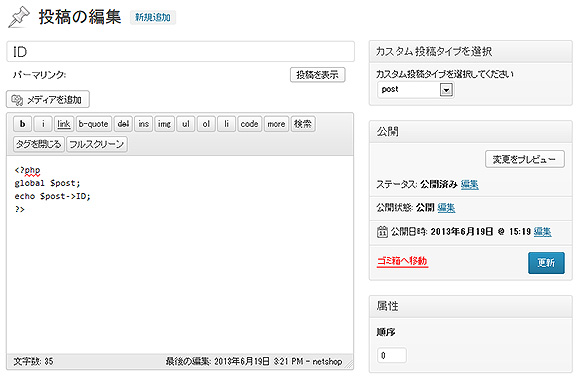Click the 新規追加 button
This screenshot has width=580, height=379.
point(153,17)
